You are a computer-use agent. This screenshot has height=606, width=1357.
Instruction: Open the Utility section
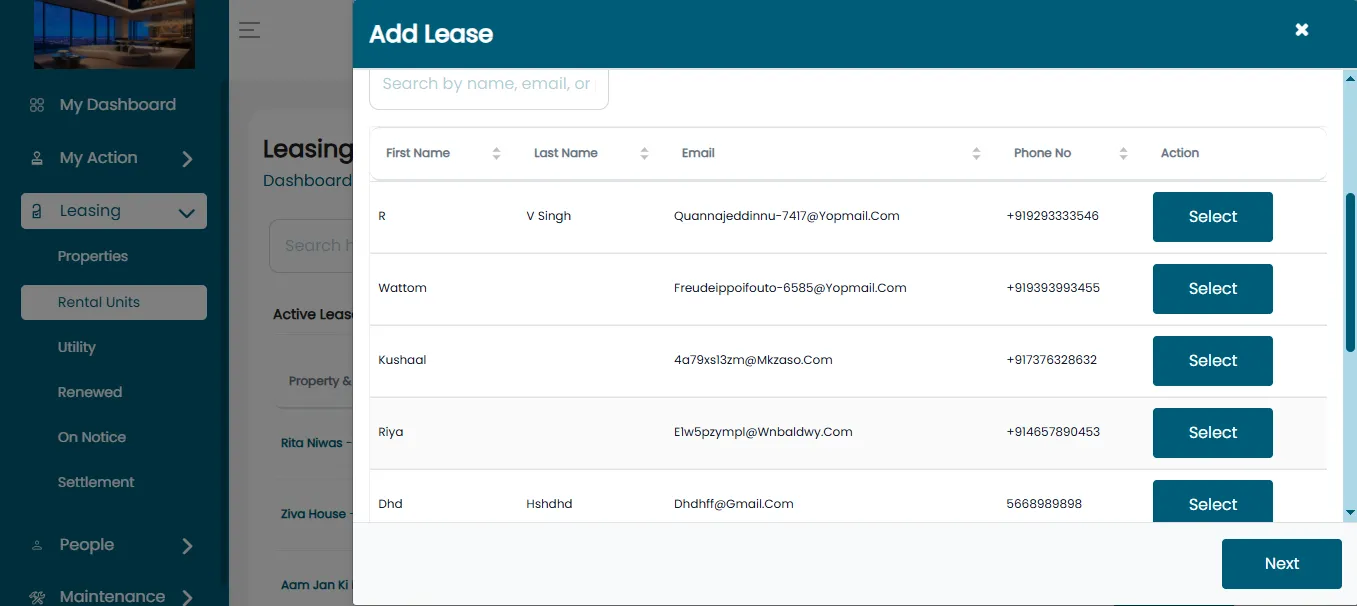click(x=77, y=347)
